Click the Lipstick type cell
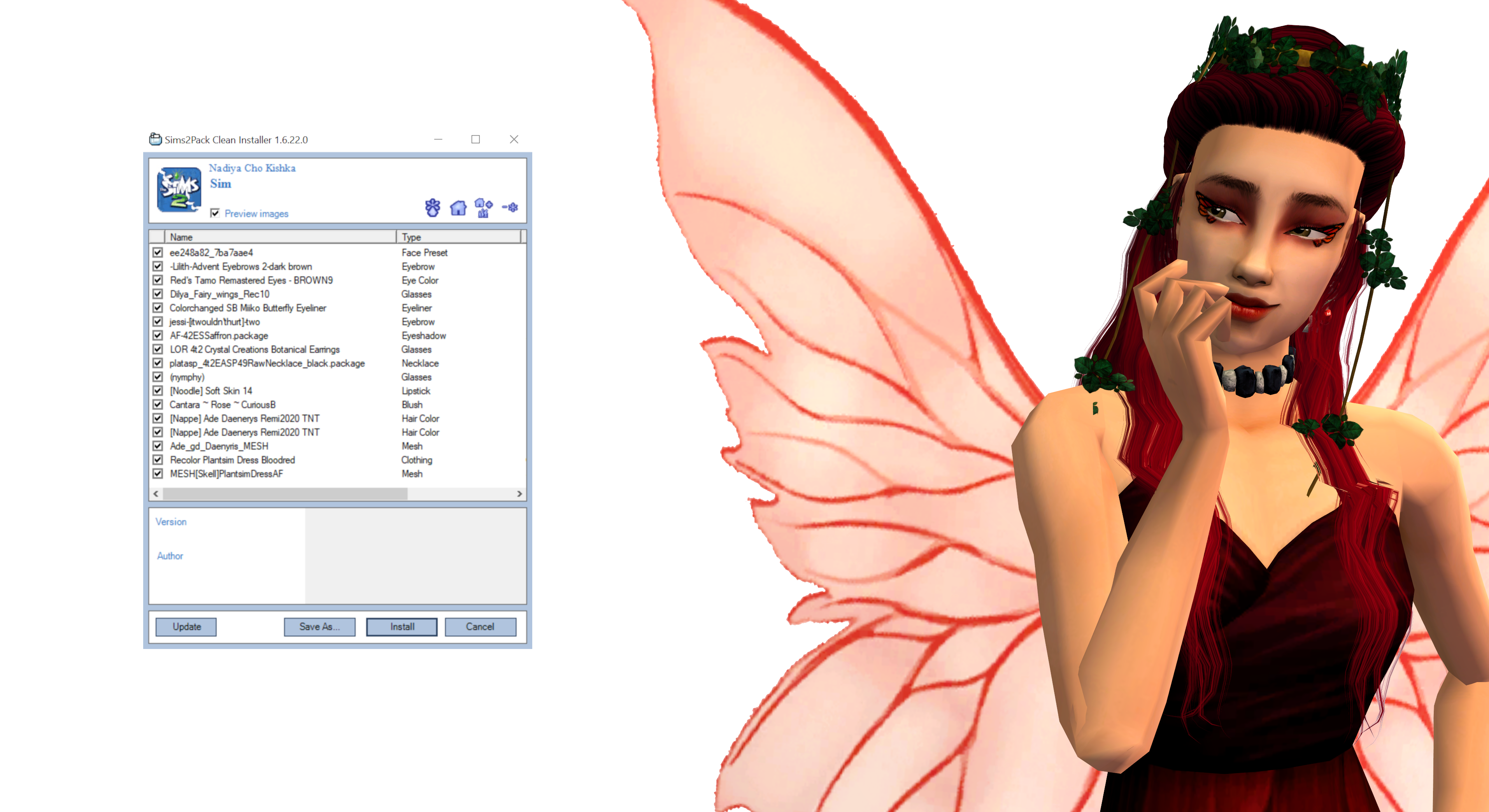This screenshot has width=1489, height=812. 416,391
